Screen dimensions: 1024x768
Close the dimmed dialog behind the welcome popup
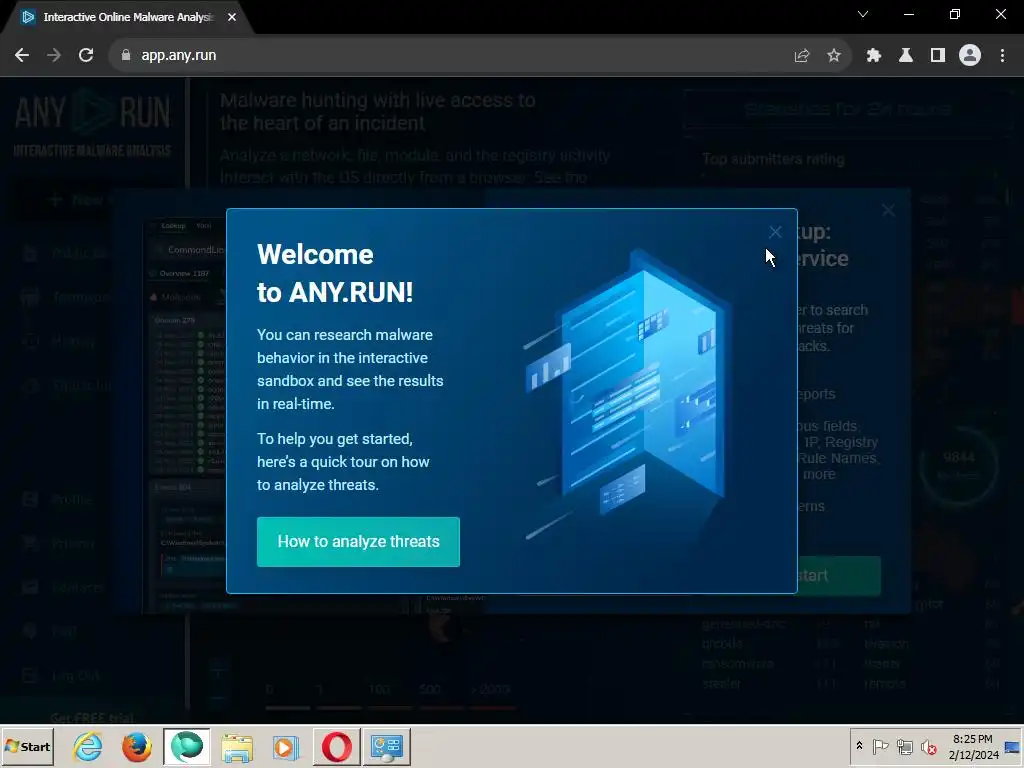coord(888,210)
